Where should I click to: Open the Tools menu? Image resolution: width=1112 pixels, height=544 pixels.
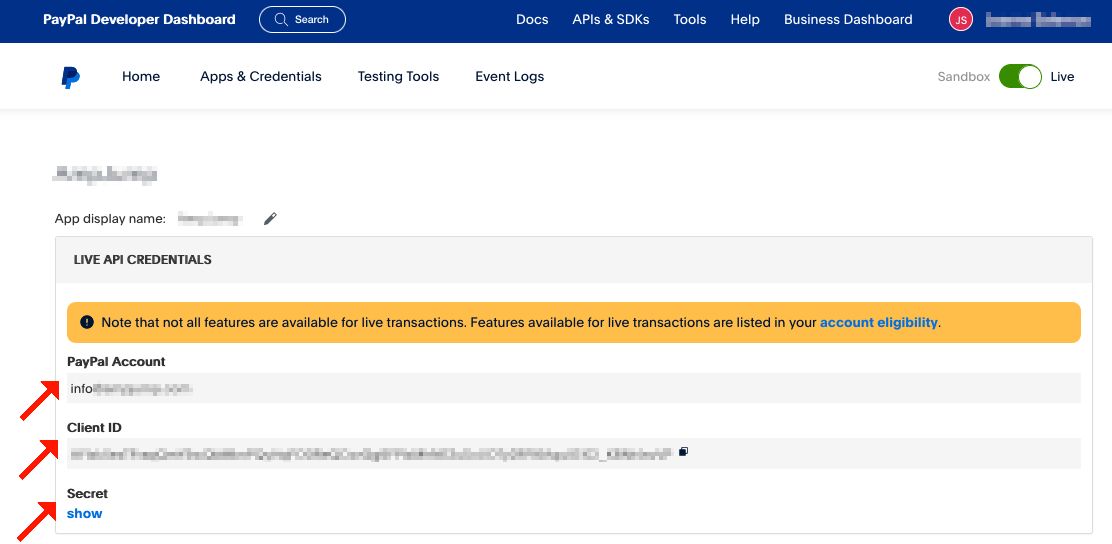(690, 20)
